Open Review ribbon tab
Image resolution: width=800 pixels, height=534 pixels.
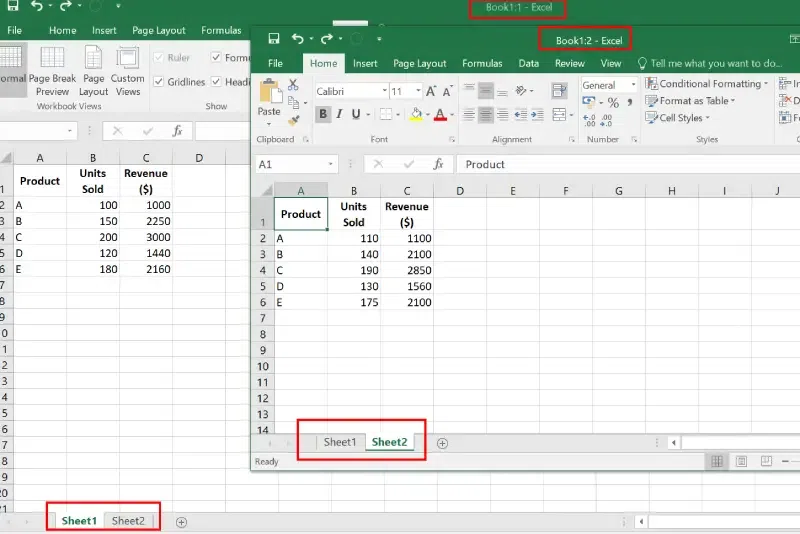coord(569,63)
